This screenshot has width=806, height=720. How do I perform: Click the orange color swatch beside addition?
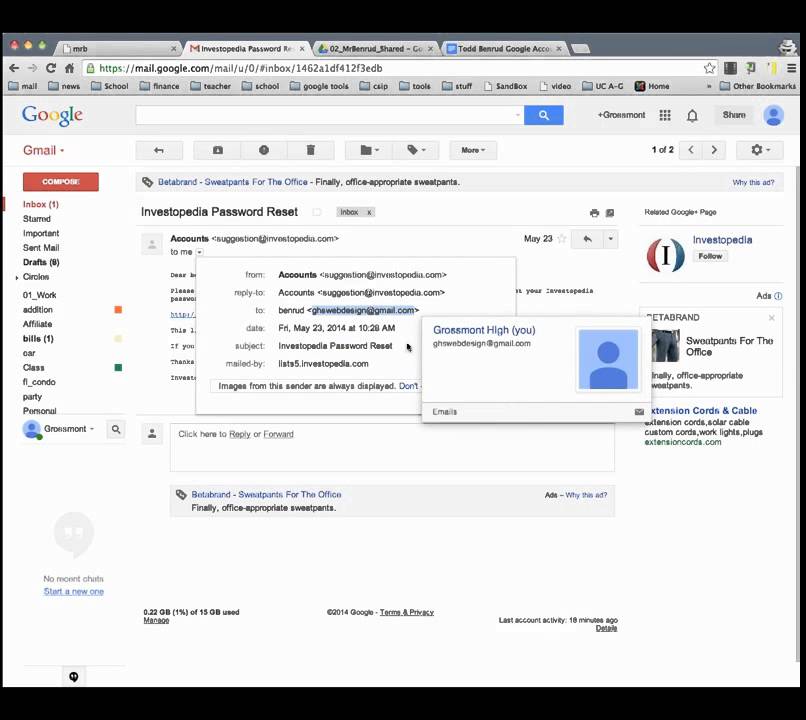click(118, 309)
